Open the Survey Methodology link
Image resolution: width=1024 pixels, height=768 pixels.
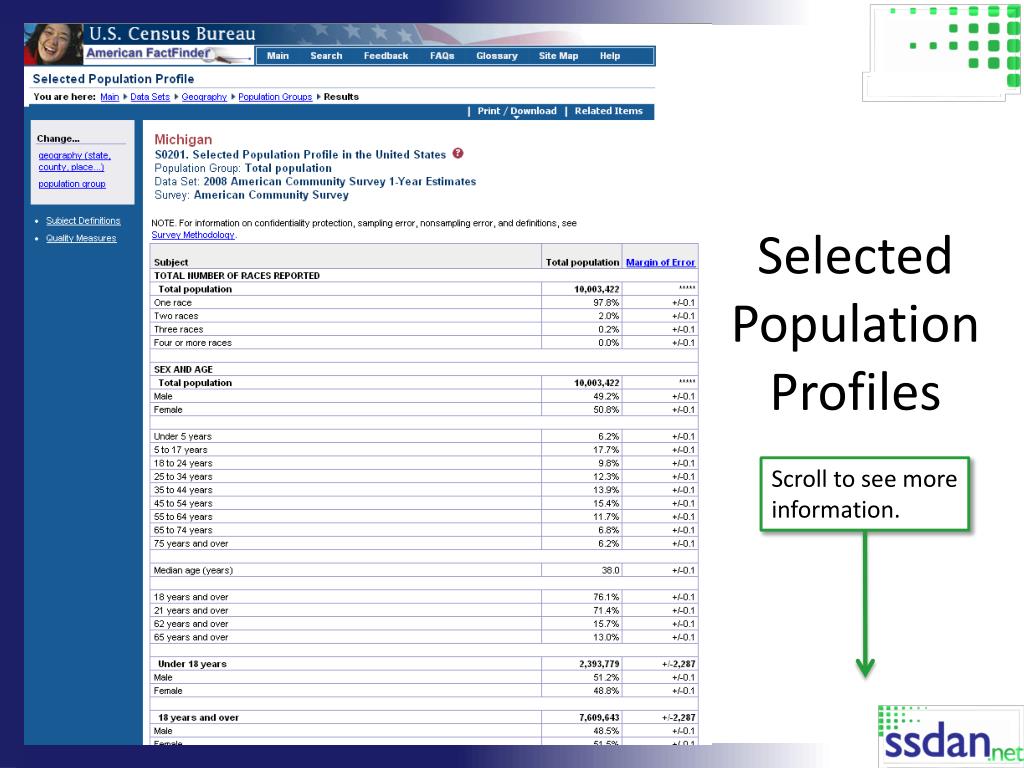(193, 235)
